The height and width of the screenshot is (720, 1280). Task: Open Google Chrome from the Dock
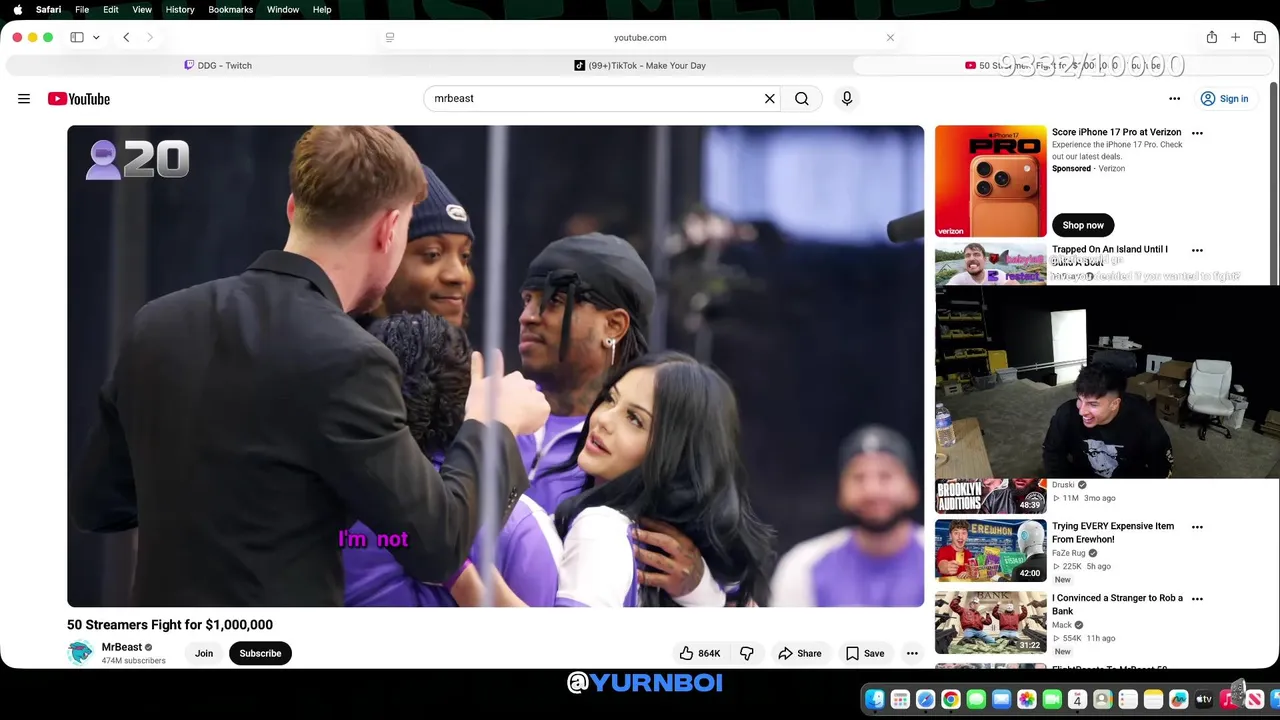[951, 699]
